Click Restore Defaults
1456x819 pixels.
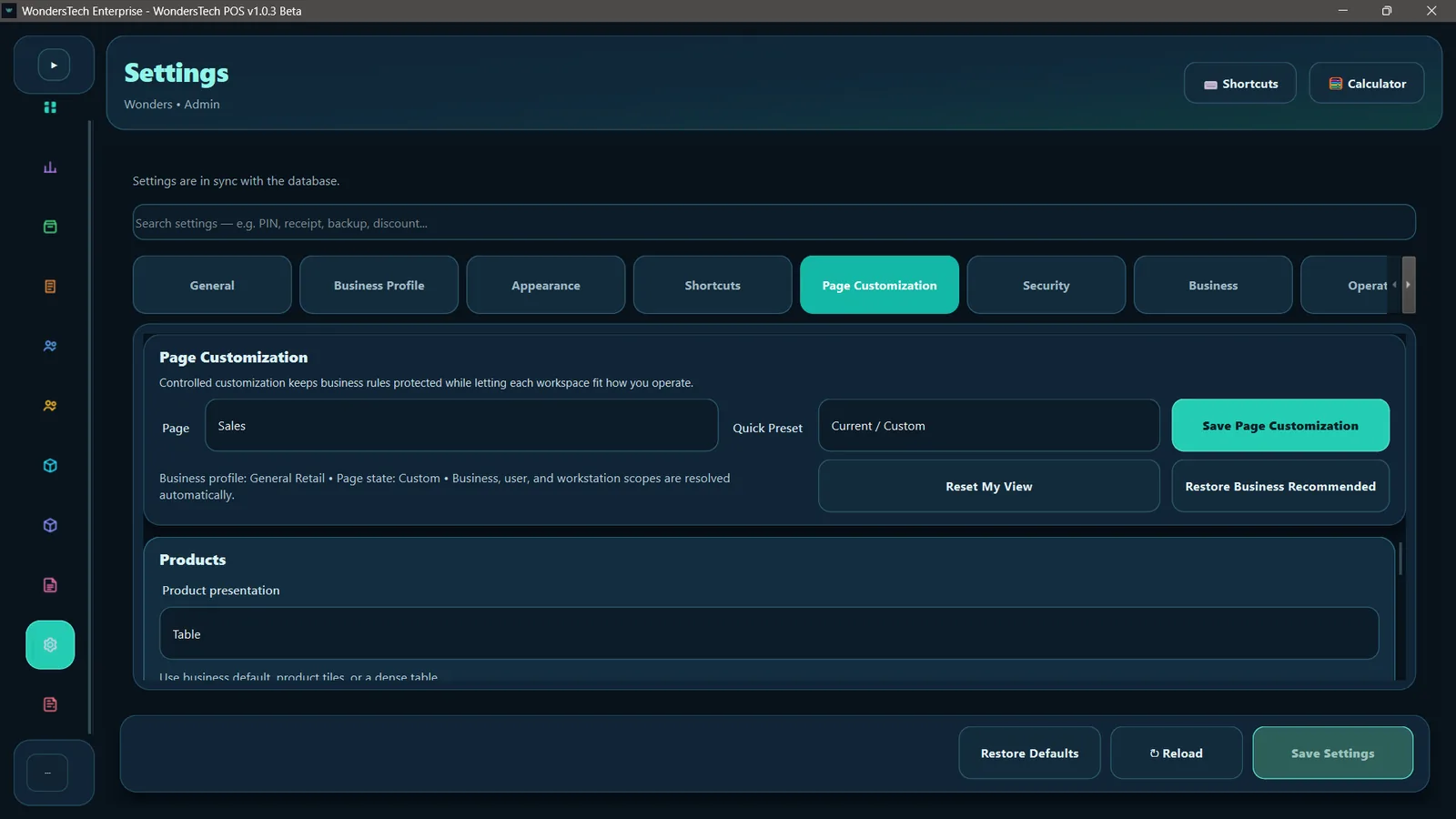1029,753
